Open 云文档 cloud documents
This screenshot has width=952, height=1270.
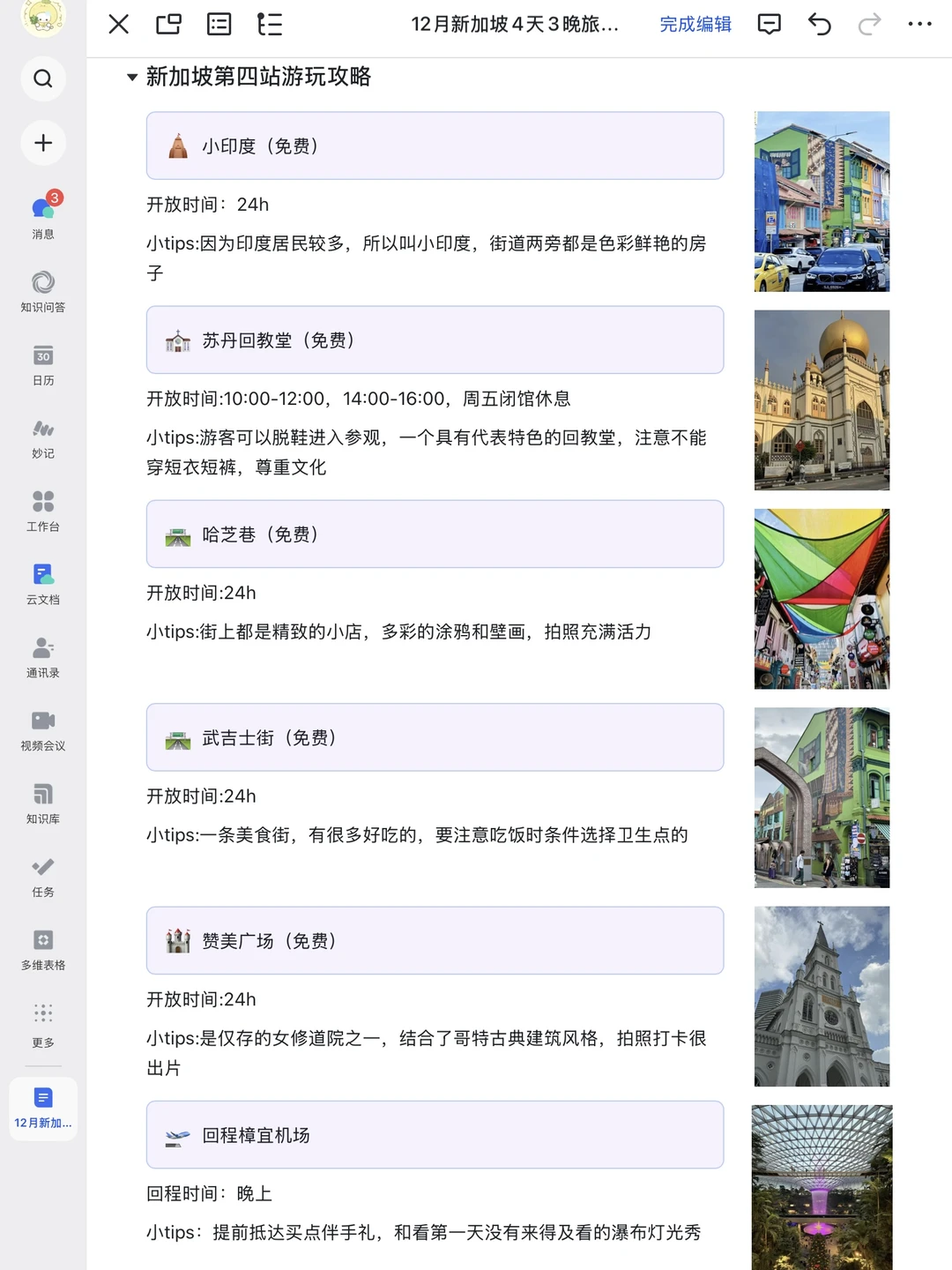pyautogui.click(x=42, y=584)
